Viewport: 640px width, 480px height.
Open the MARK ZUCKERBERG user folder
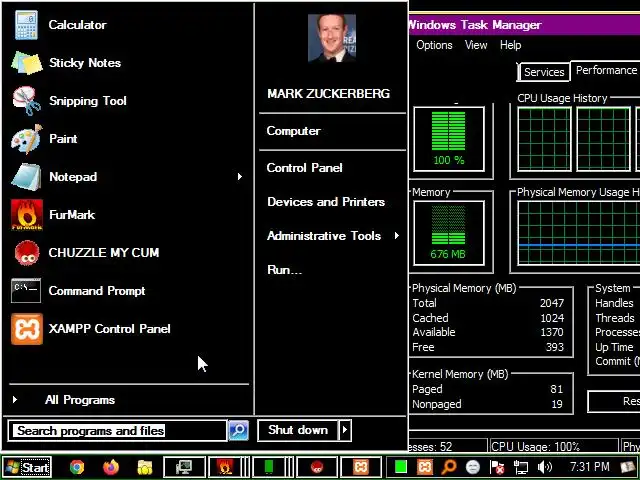[x=329, y=94]
